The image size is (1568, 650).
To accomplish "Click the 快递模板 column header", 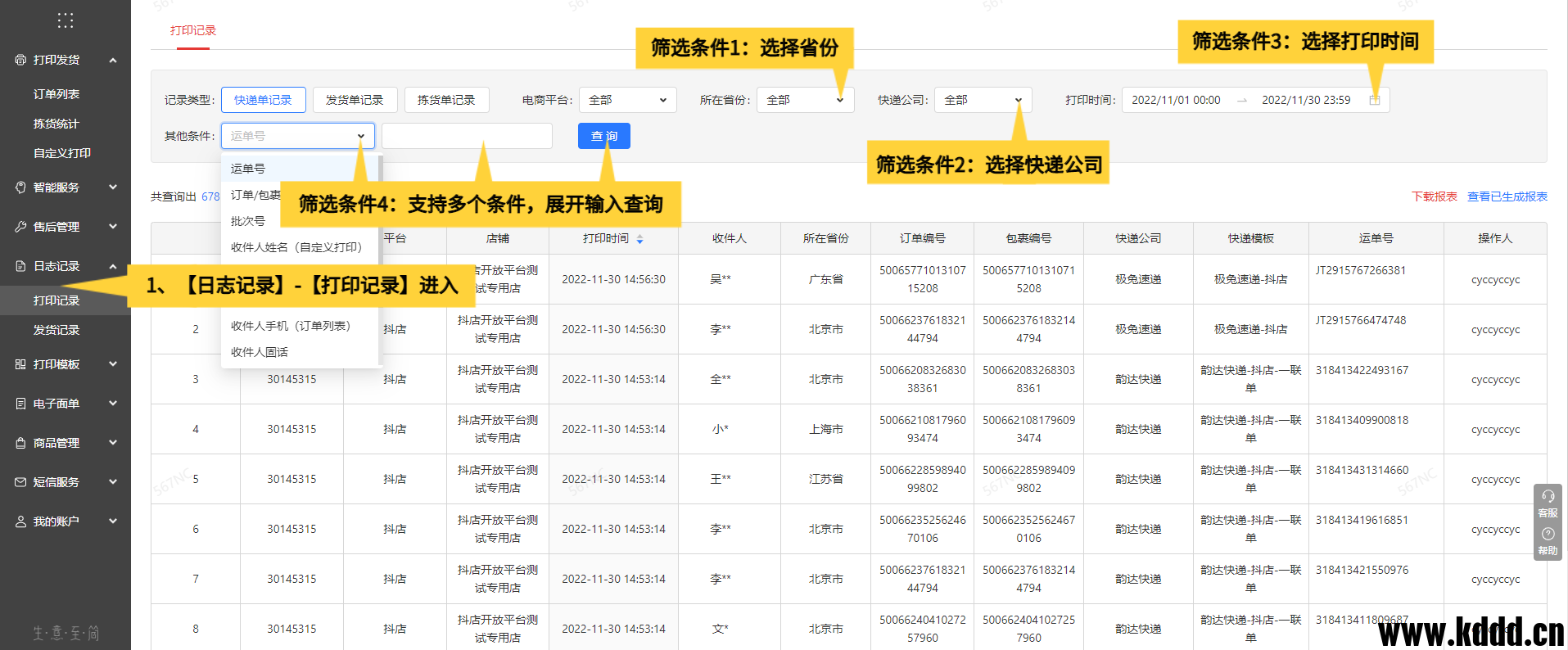I will click(1251, 238).
